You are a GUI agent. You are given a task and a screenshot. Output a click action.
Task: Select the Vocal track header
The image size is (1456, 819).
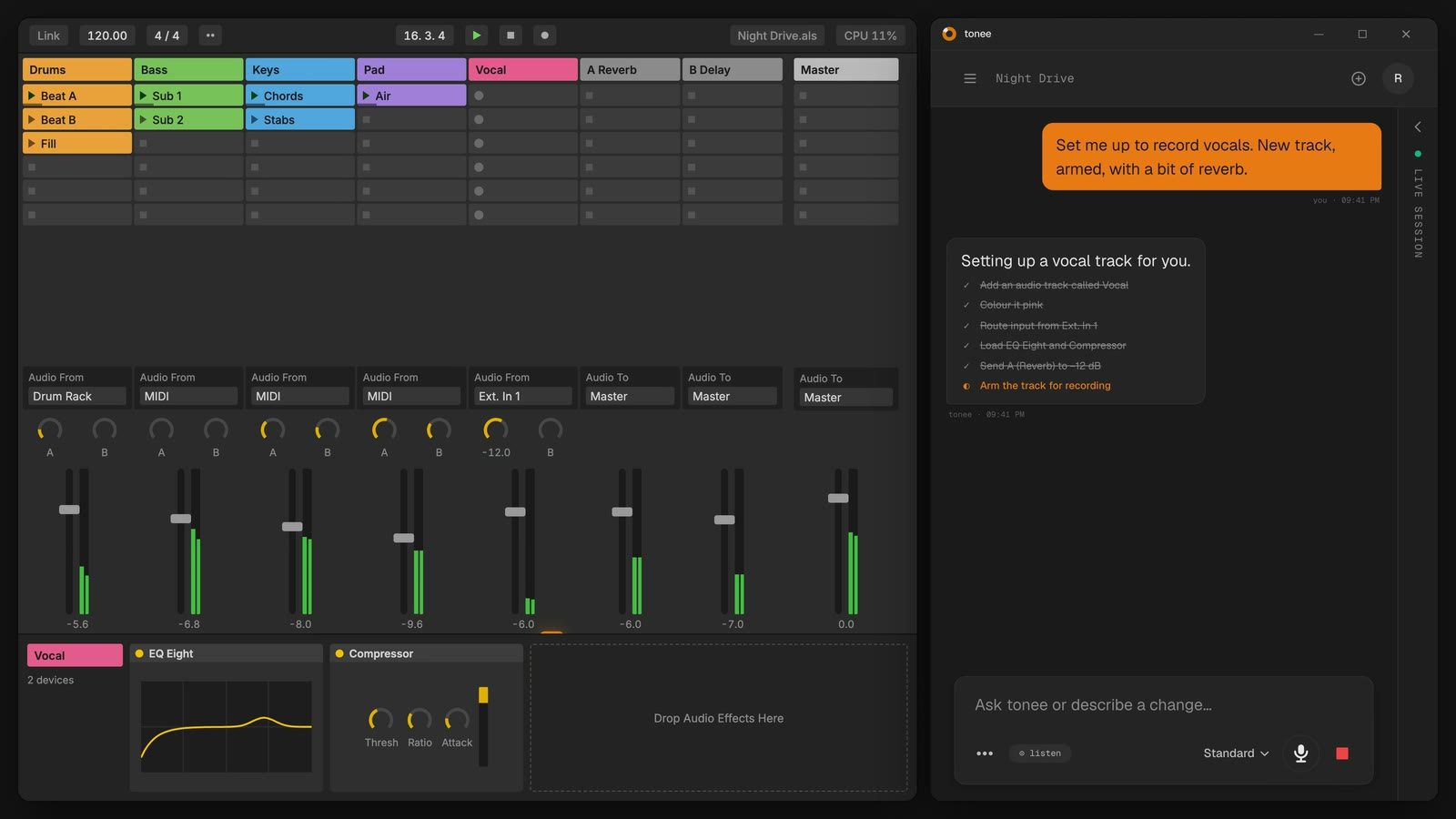[523, 69]
